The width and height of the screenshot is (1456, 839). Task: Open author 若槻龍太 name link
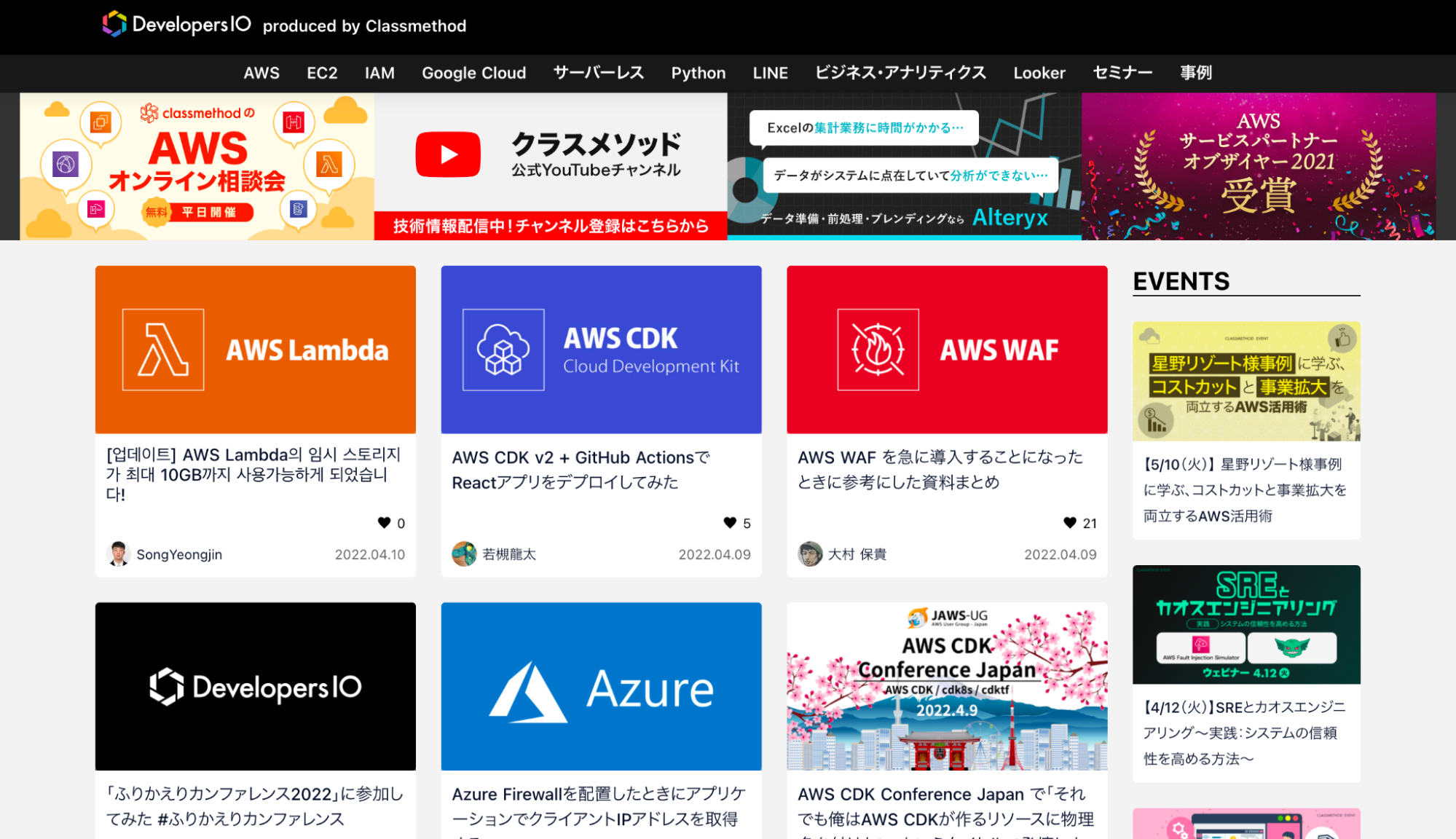coord(509,554)
